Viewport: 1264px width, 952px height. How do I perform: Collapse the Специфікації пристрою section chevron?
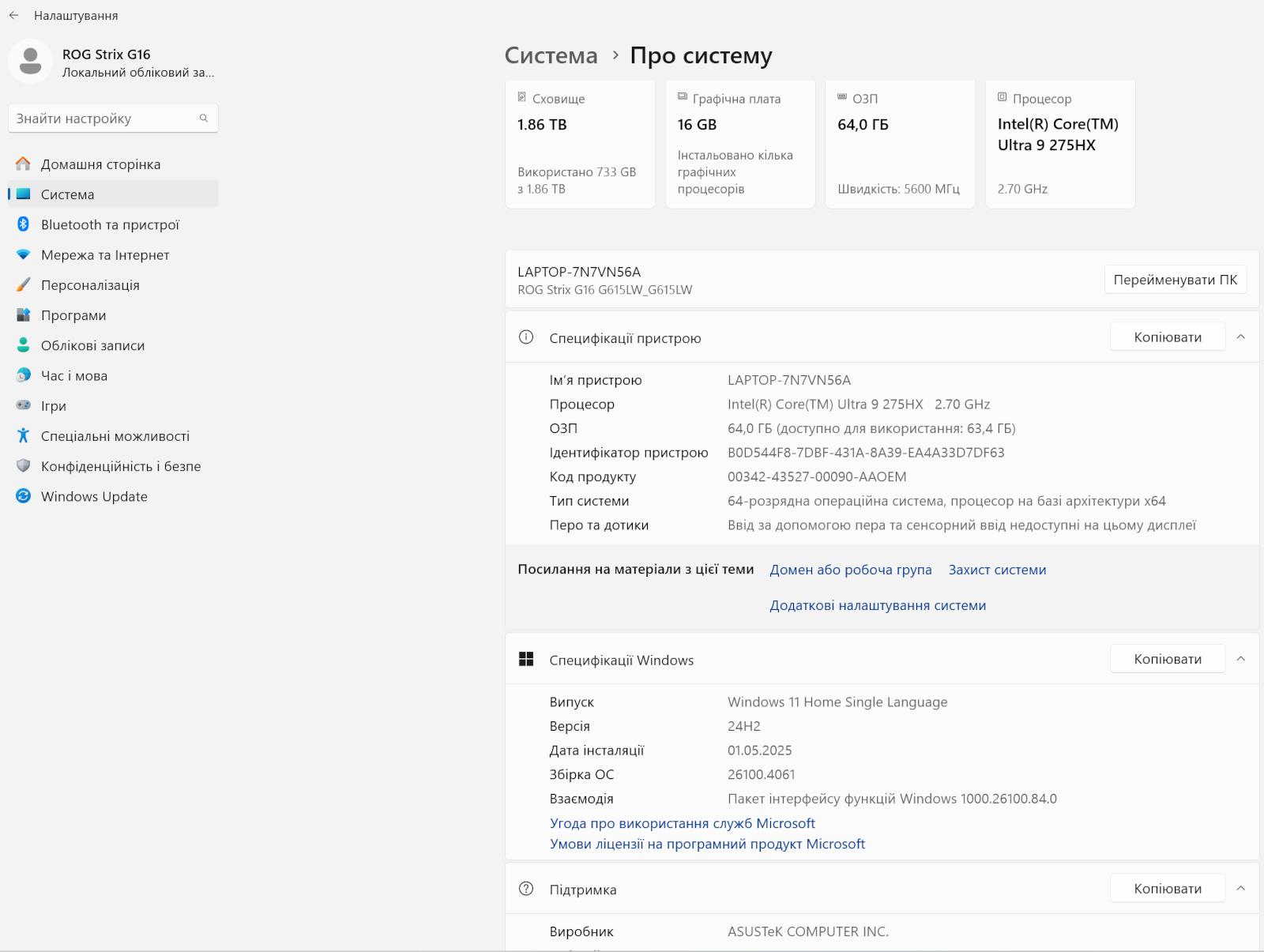pyautogui.click(x=1241, y=337)
